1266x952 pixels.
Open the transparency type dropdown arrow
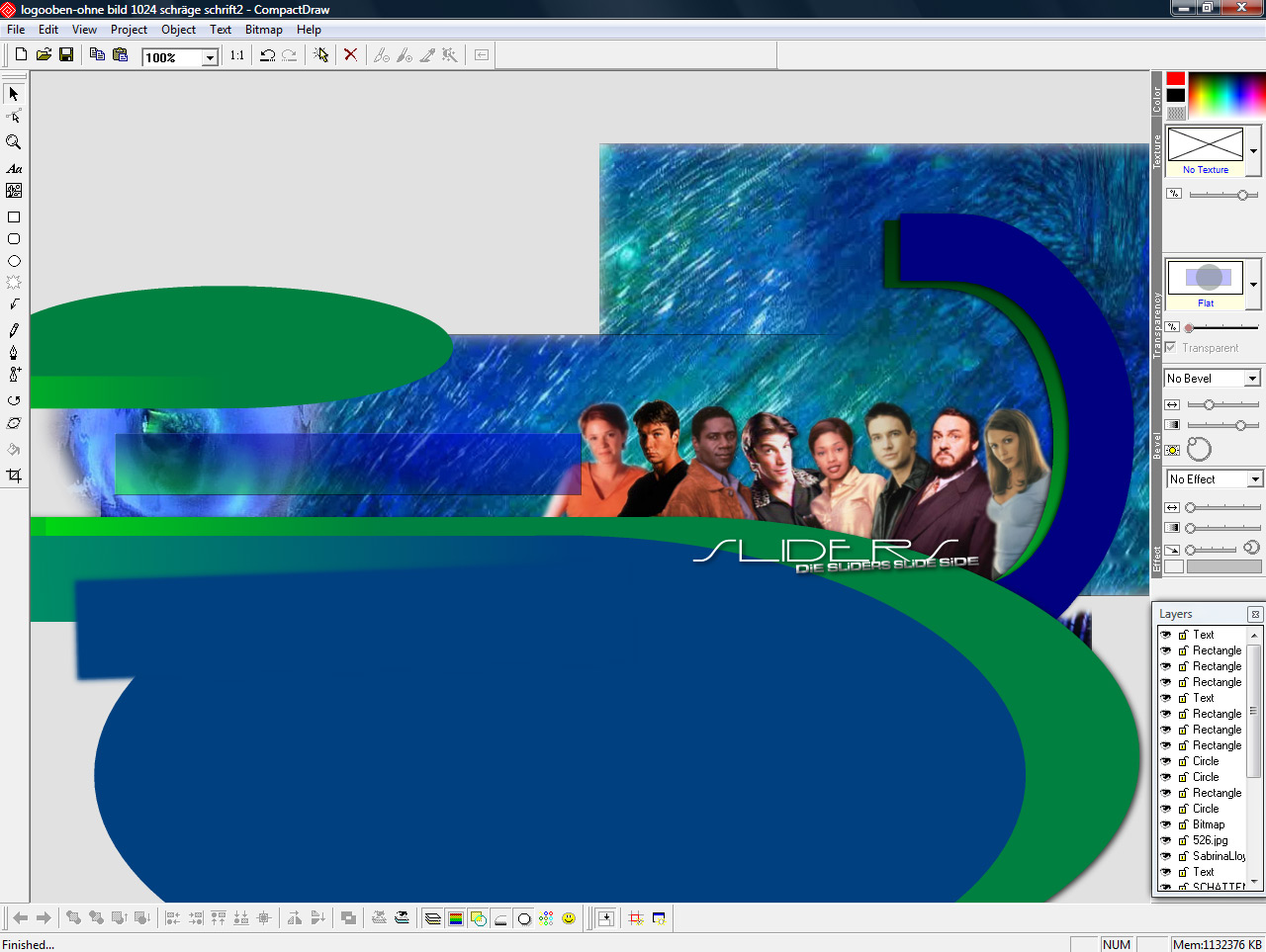point(1254,285)
